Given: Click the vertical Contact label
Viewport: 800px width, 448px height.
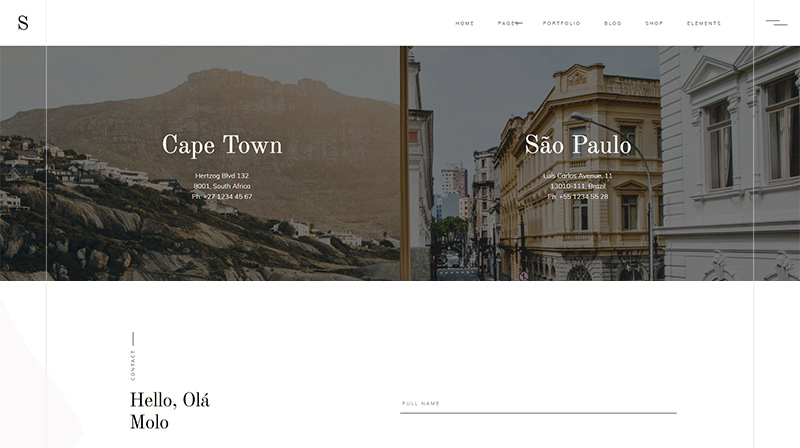Looking at the screenshot, I should click(133, 364).
